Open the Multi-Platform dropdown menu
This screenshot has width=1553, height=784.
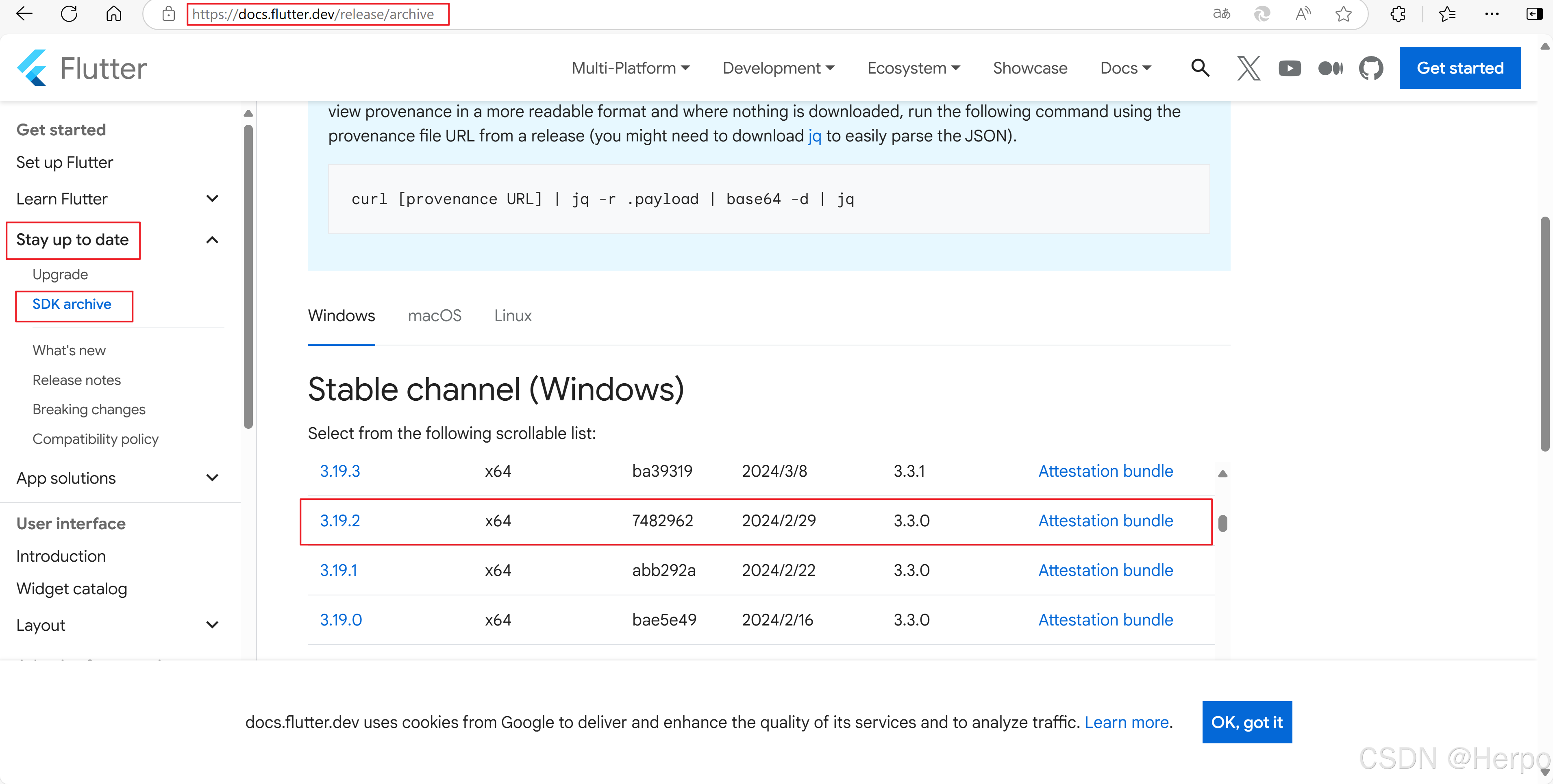(x=630, y=68)
